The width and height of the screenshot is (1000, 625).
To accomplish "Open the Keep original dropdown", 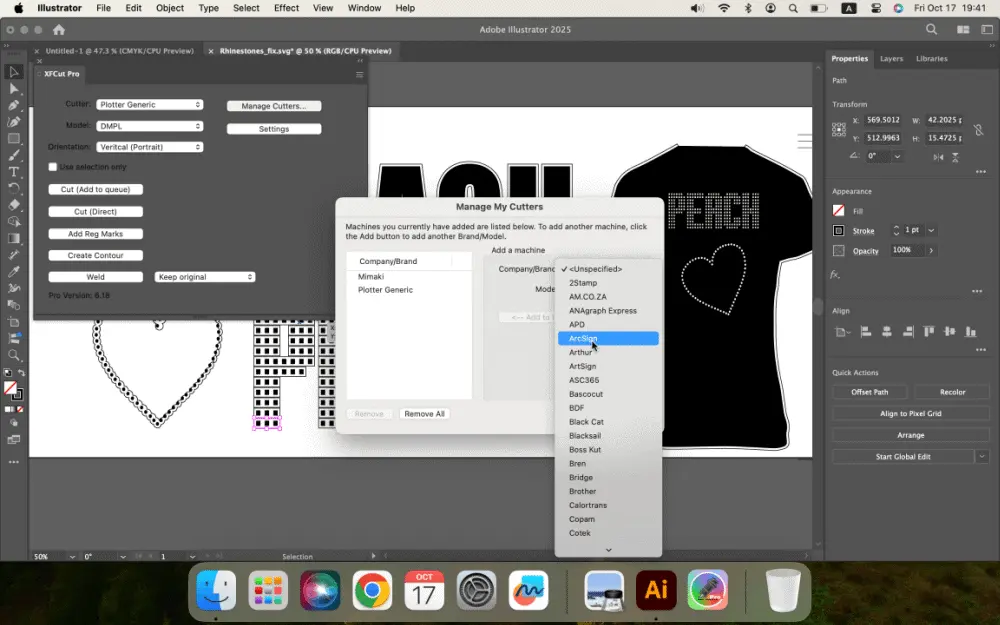I will tap(205, 277).
